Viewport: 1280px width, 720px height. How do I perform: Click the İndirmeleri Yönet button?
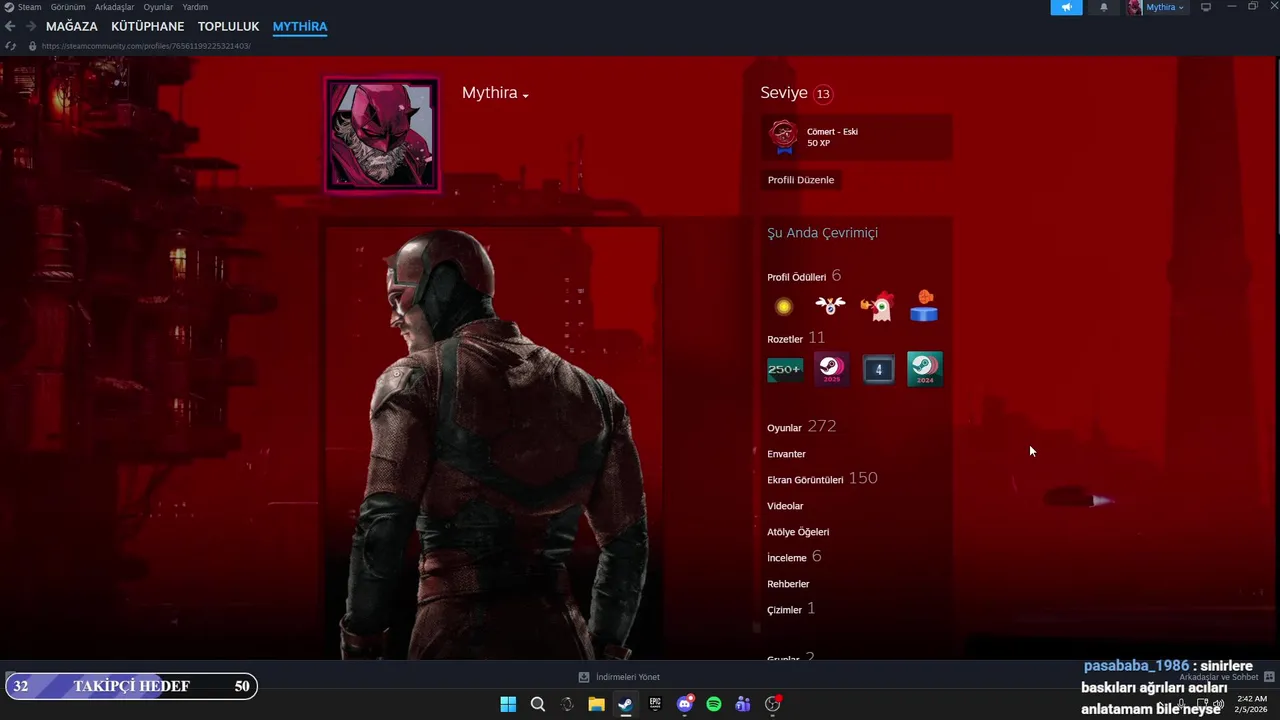click(x=619, y=677)
